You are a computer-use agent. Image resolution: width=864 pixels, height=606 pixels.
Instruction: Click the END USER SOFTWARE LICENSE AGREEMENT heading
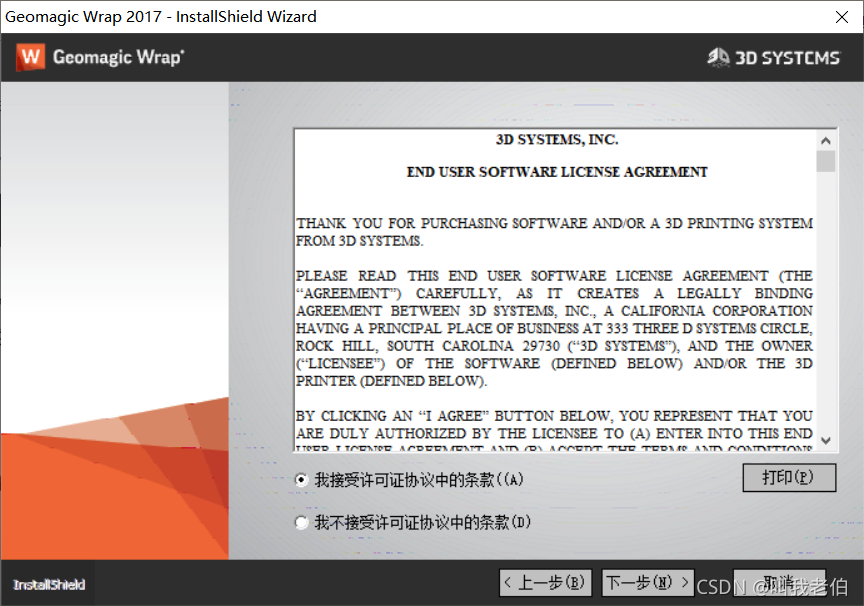[x=557, y=172]
